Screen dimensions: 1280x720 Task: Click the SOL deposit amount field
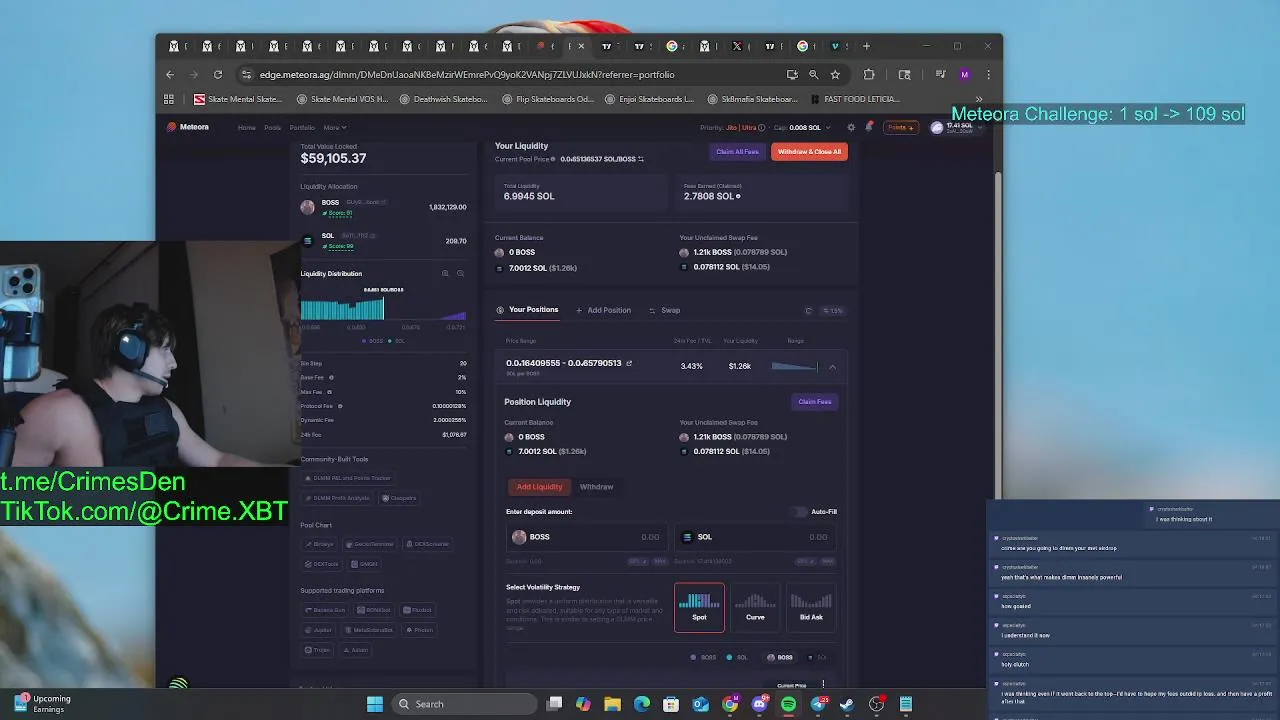point(755,537)
